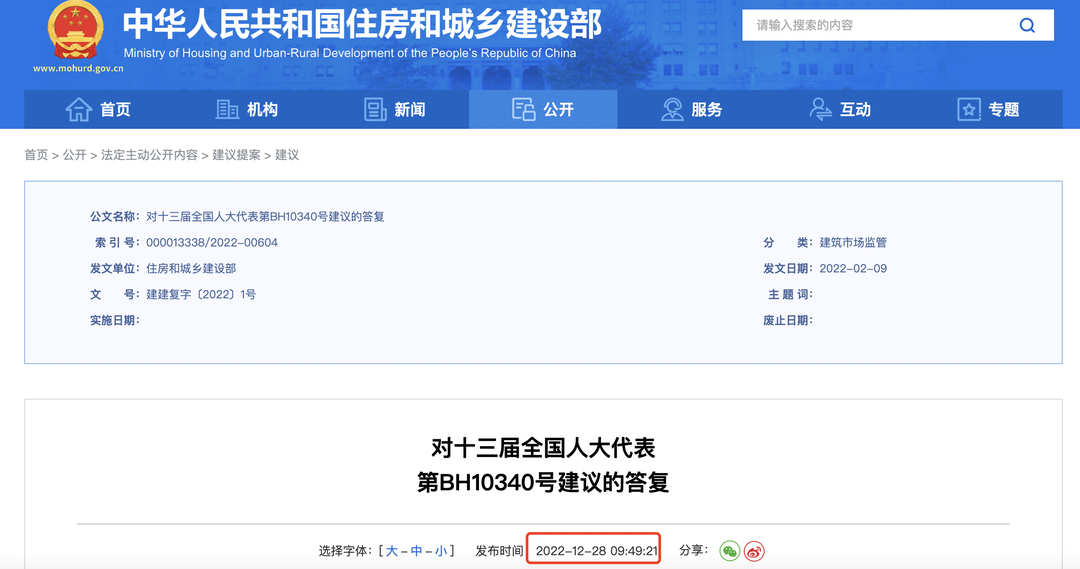The width and height of the screenshot is (1080, 569).
Task: Open the 公开 navigation tab
Action: click(543, 110)
